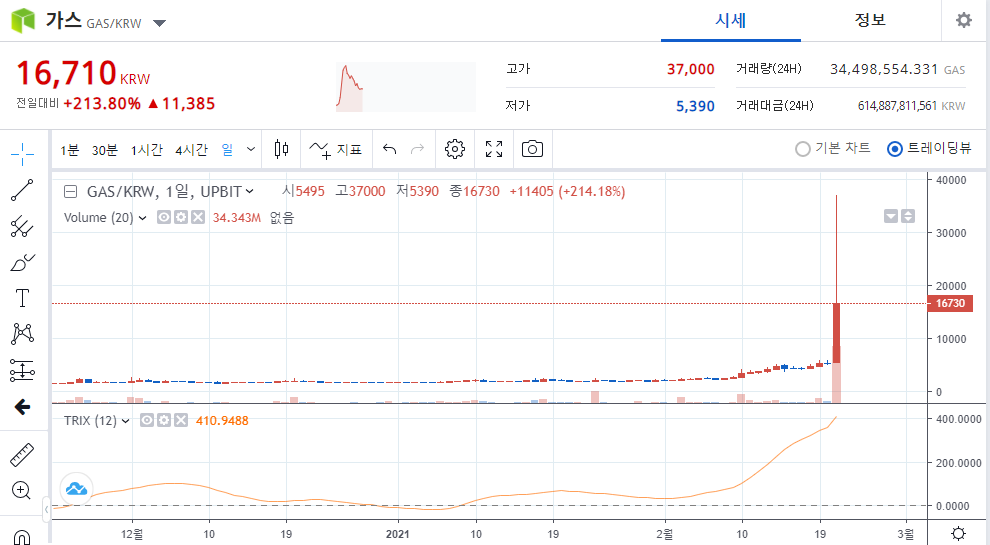Viewport: 990px width, 545px height.
Task: Expand the TRIX (12) legend chevron
Action: (x=126, y=421)
